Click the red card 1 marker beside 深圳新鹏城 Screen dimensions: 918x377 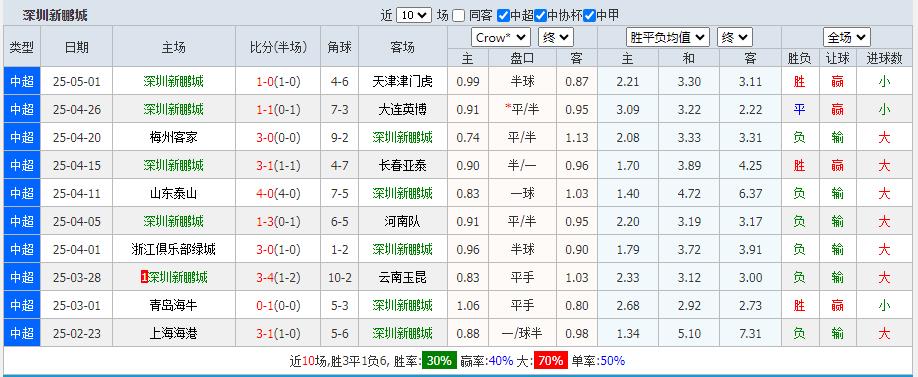point(144,277)
